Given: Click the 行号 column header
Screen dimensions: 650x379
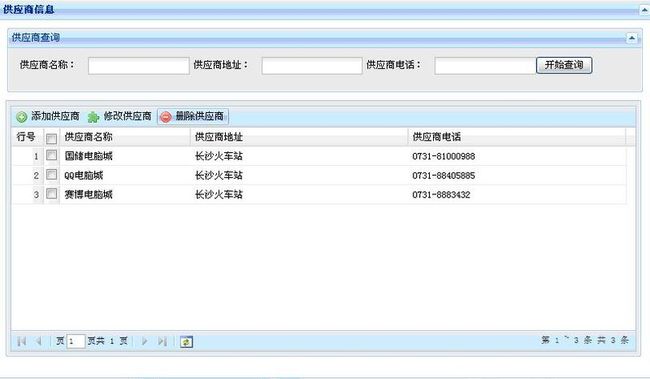Looking at the screenshot, I should coord(27,137).
